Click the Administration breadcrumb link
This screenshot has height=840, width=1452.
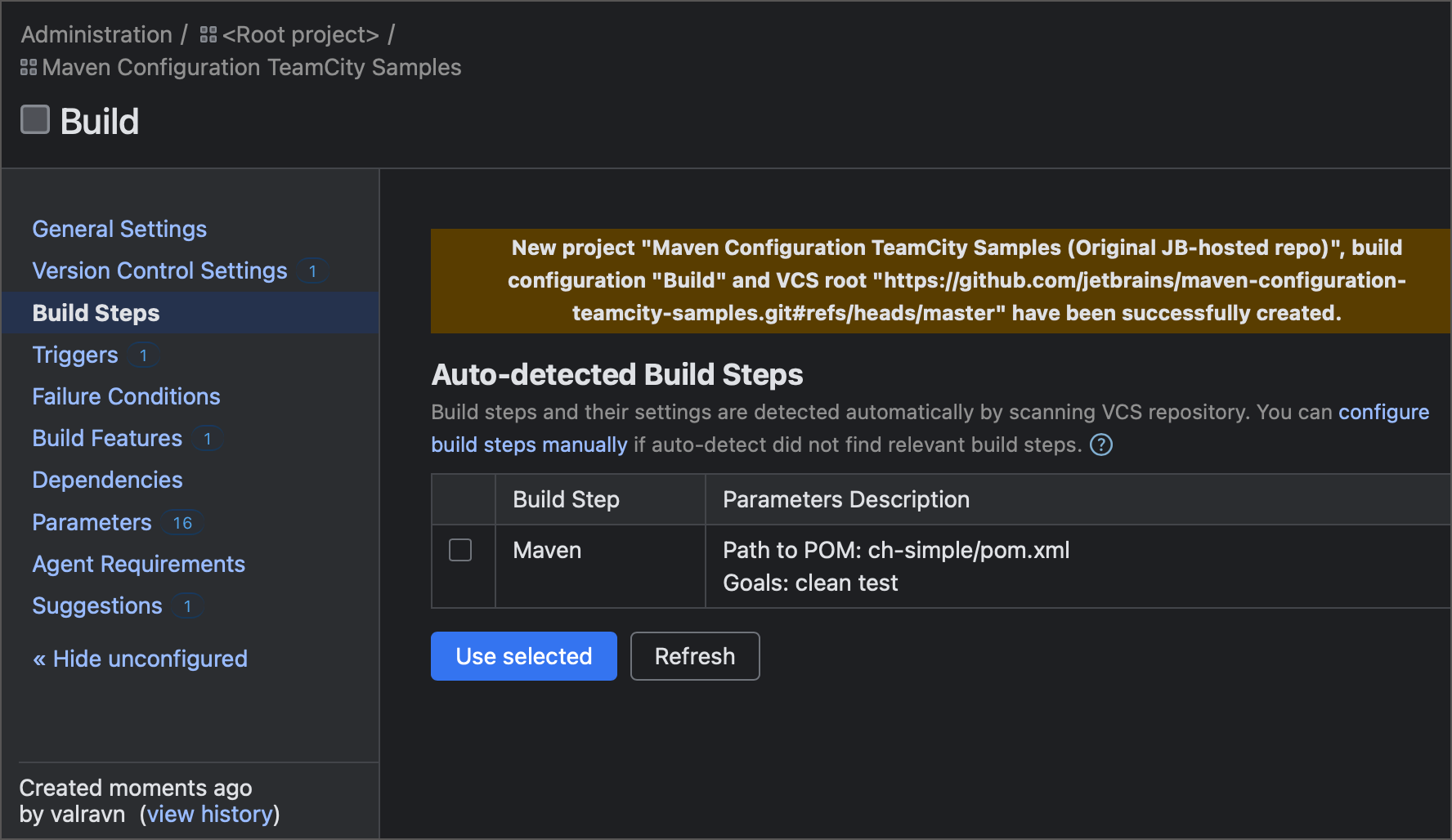(96, 34)
